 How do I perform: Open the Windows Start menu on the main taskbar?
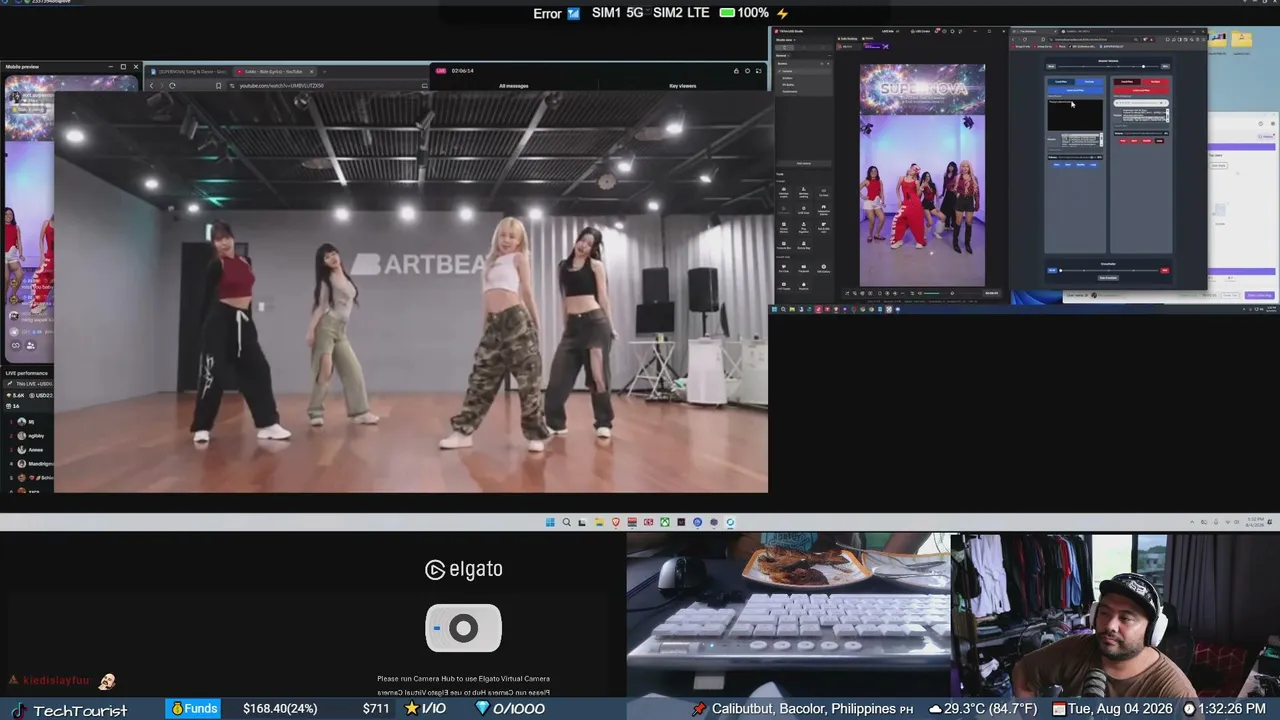(550, 522)
